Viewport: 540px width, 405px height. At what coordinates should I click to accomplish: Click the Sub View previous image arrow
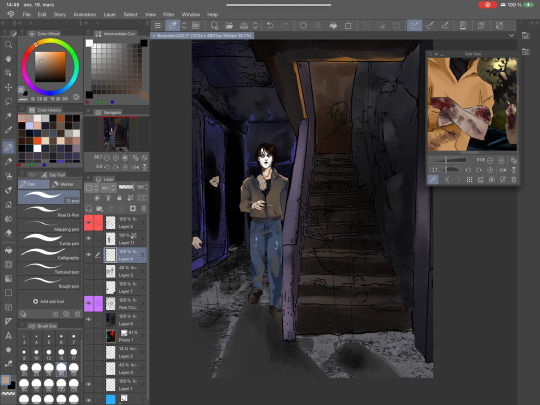point(447,179)
